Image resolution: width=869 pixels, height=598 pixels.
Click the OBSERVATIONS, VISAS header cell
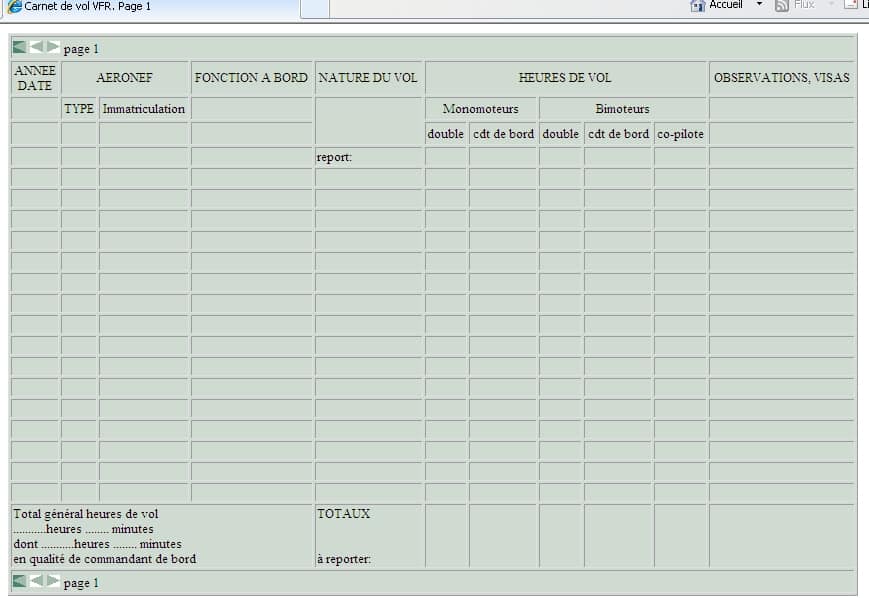click(x=782, y=77)
